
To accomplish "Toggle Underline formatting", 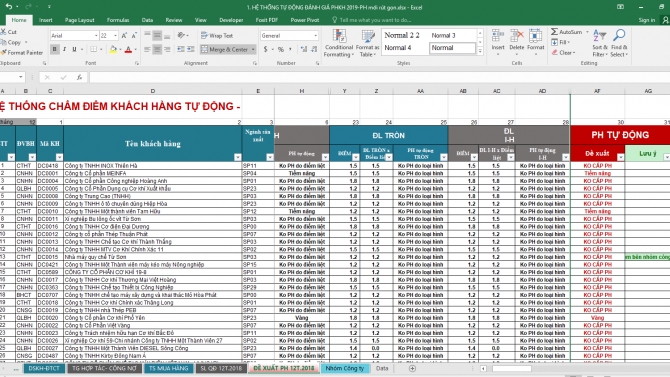I will (x=74, y=49).
